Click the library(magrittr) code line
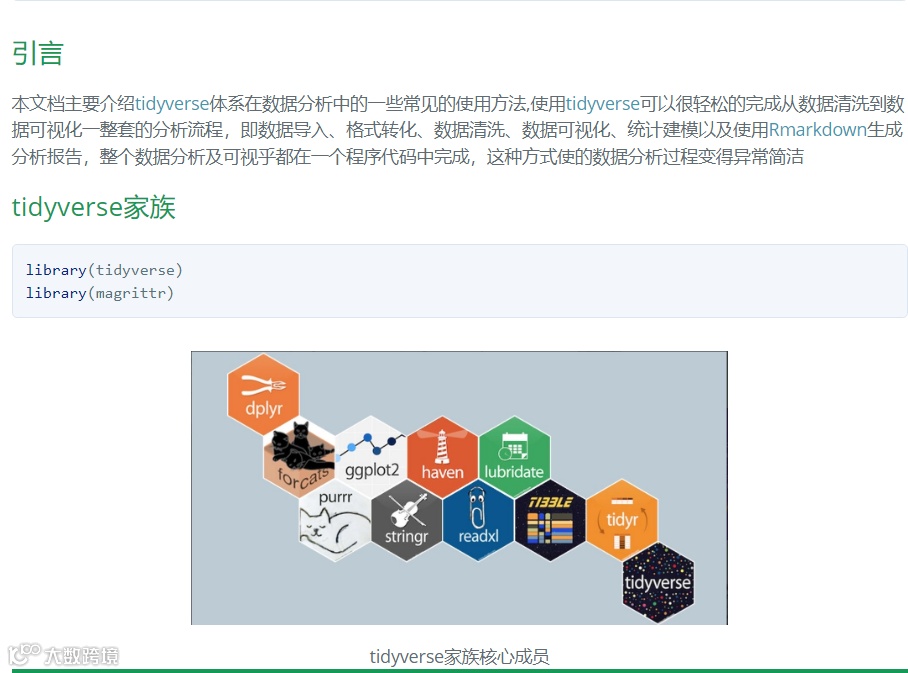The height and width of the screenshot is (673, 908). click(100, 293)
